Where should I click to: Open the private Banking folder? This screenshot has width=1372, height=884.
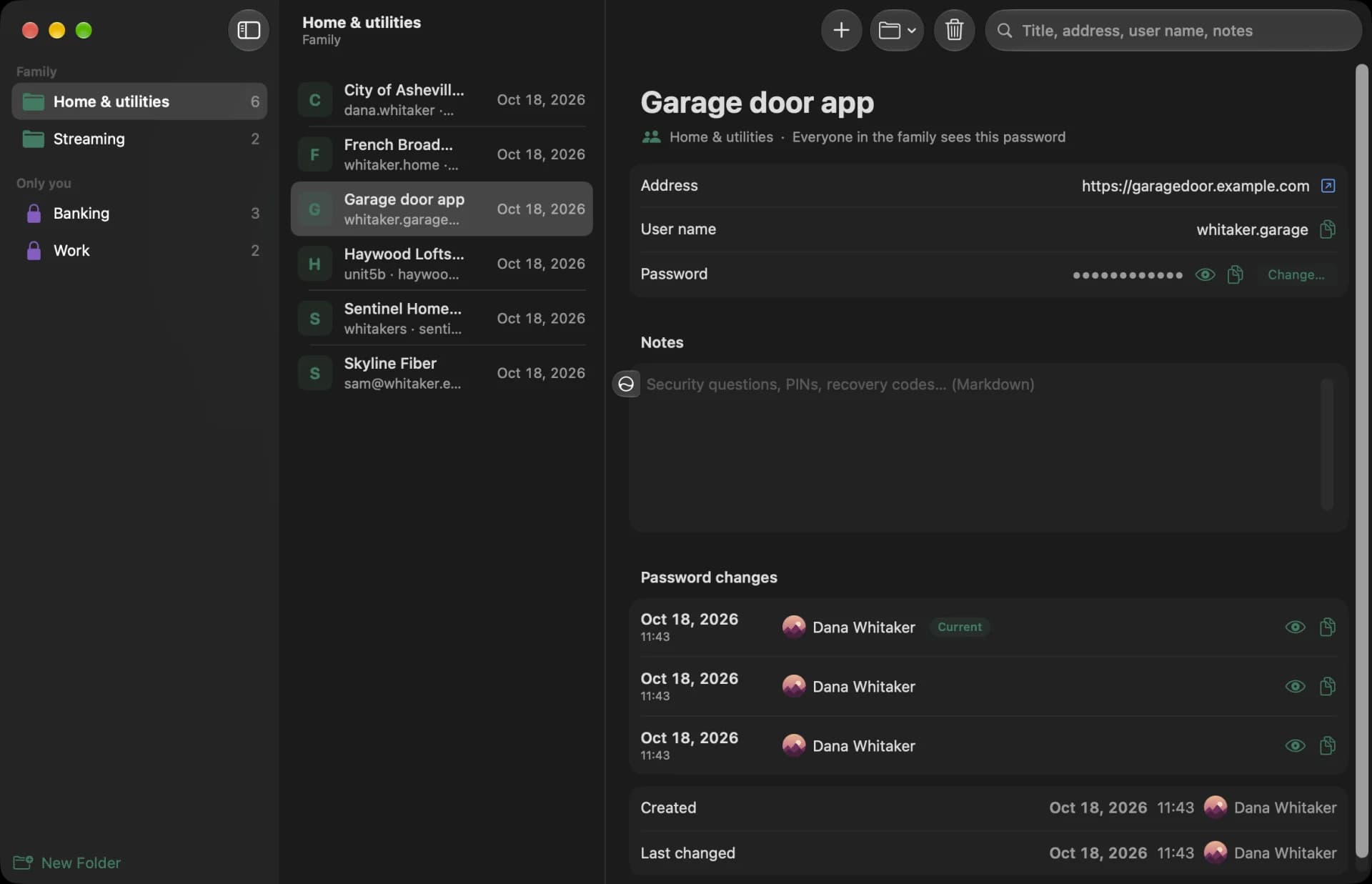coord(139,213)
